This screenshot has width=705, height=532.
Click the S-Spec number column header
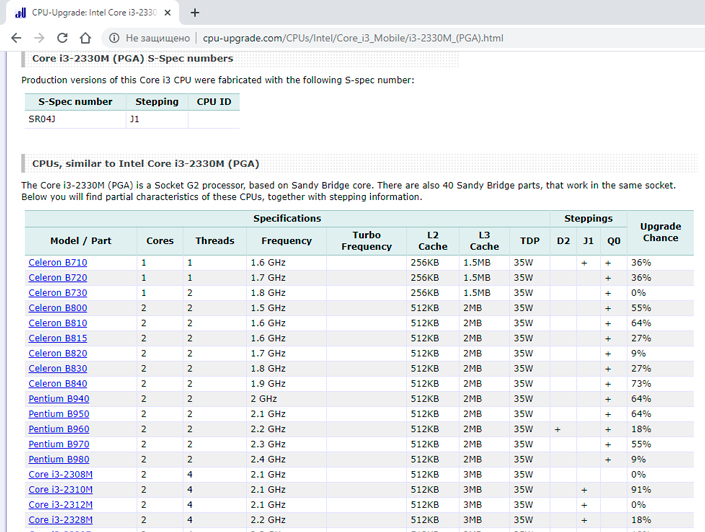75,102
